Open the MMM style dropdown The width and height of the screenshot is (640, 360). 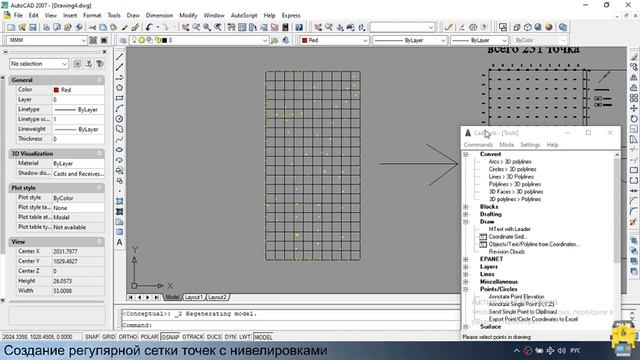click(x=83, y=40)
